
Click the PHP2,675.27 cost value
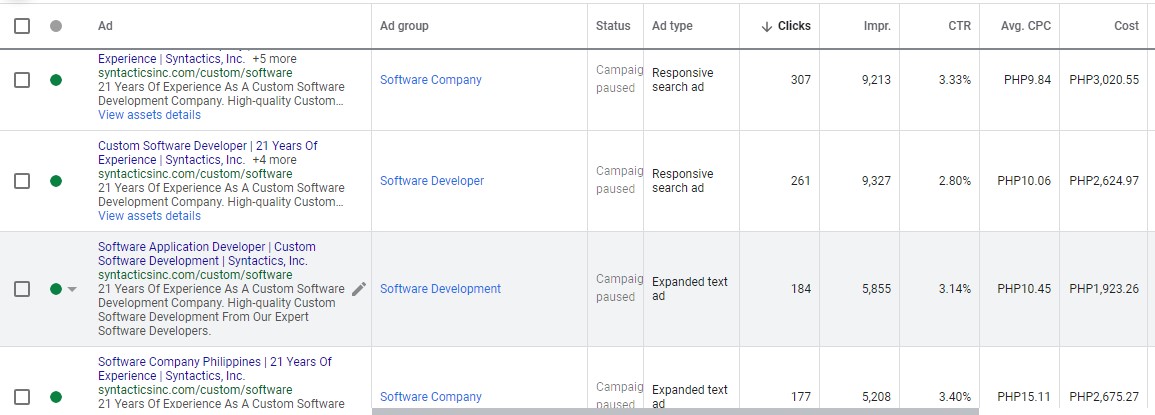1104,397
